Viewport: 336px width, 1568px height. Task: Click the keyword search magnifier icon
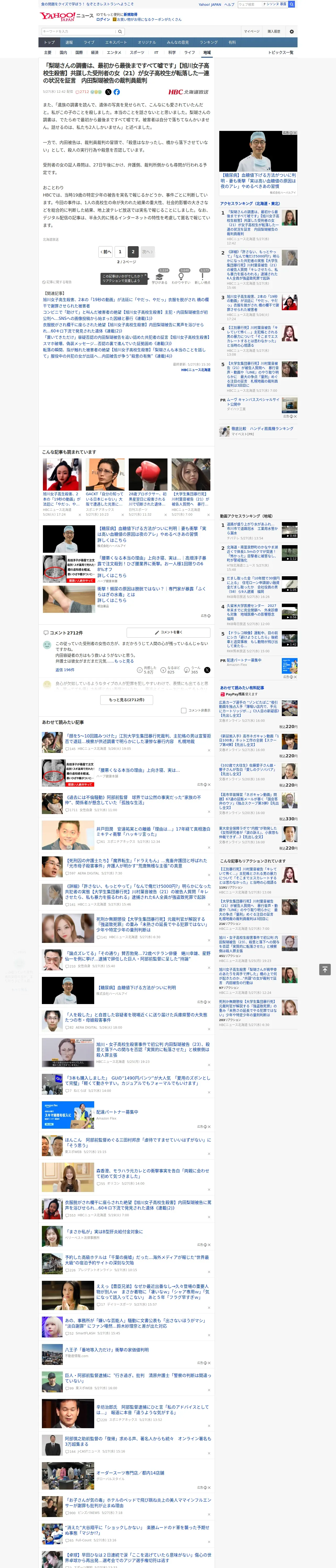click(120, 32)
